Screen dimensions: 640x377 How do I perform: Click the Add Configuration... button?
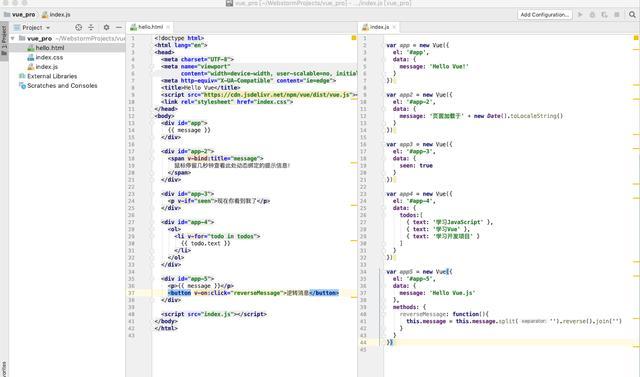(544, 15)
